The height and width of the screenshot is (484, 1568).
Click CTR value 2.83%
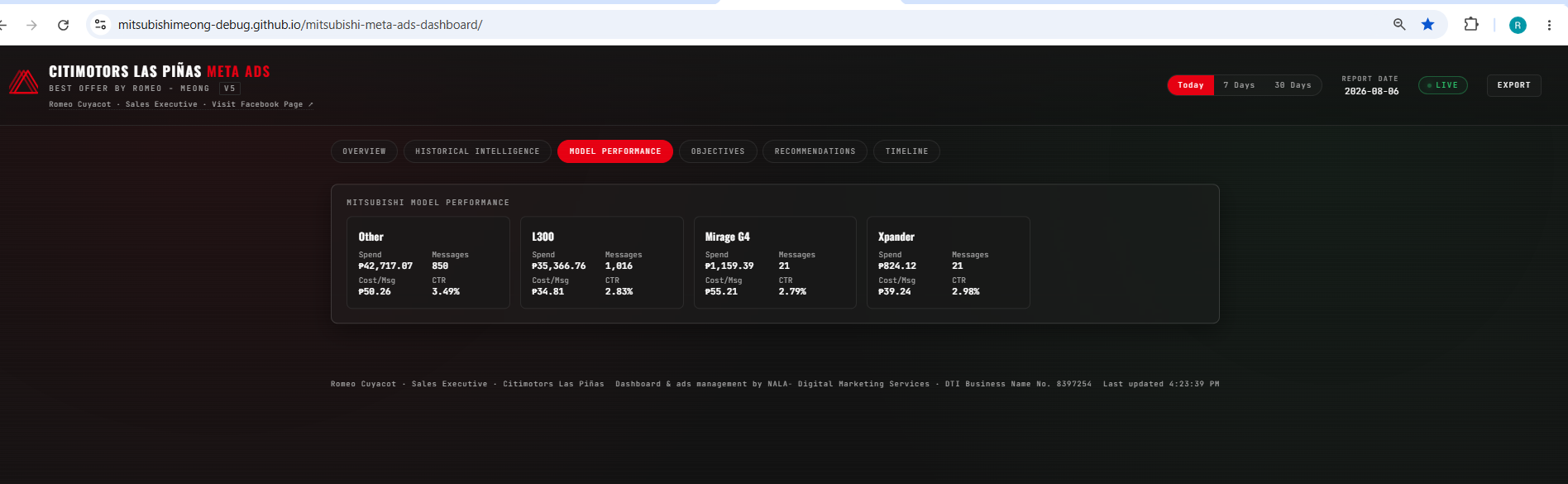(x=619, y=292)
